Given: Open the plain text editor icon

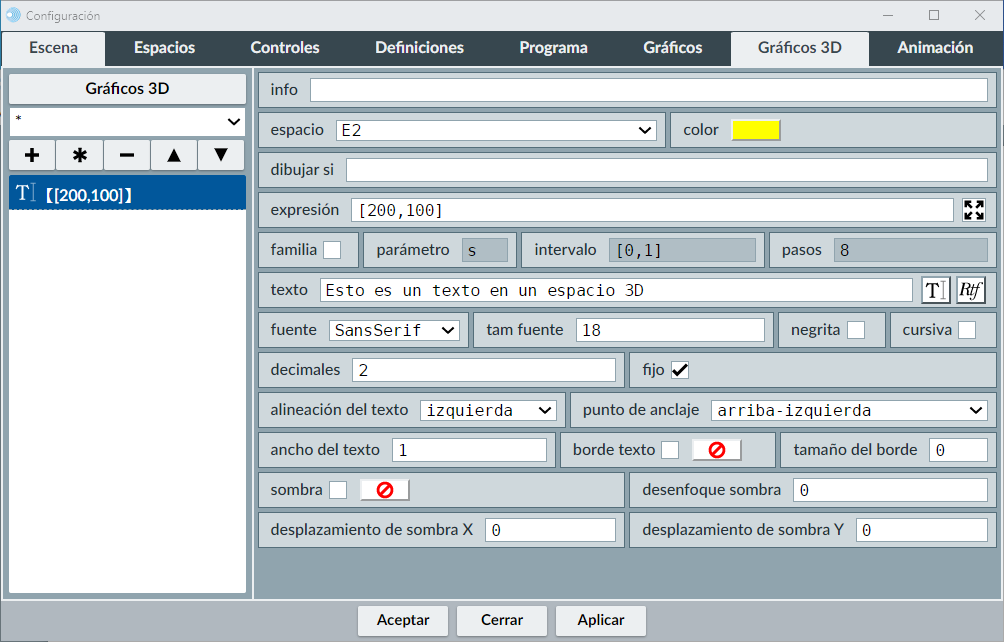Looking at the screenshot, I should tap(935, 290).
